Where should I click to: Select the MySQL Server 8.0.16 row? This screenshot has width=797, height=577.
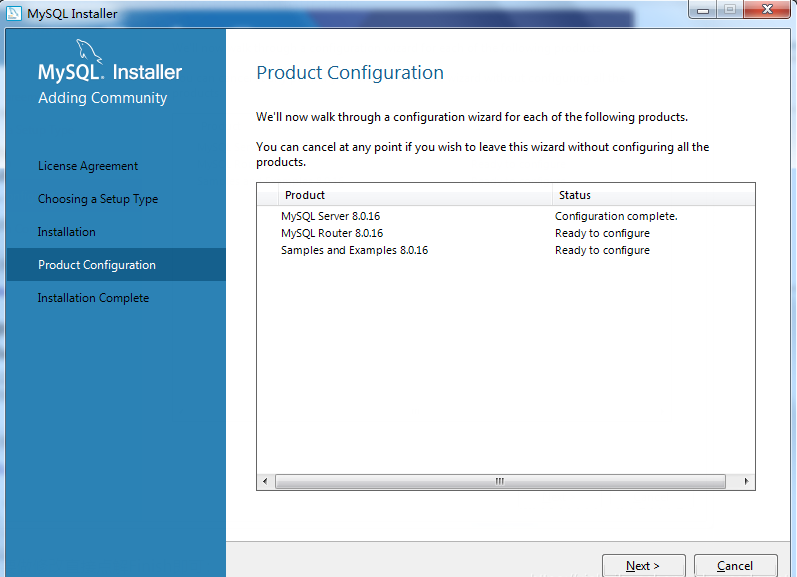click(506, 216)
